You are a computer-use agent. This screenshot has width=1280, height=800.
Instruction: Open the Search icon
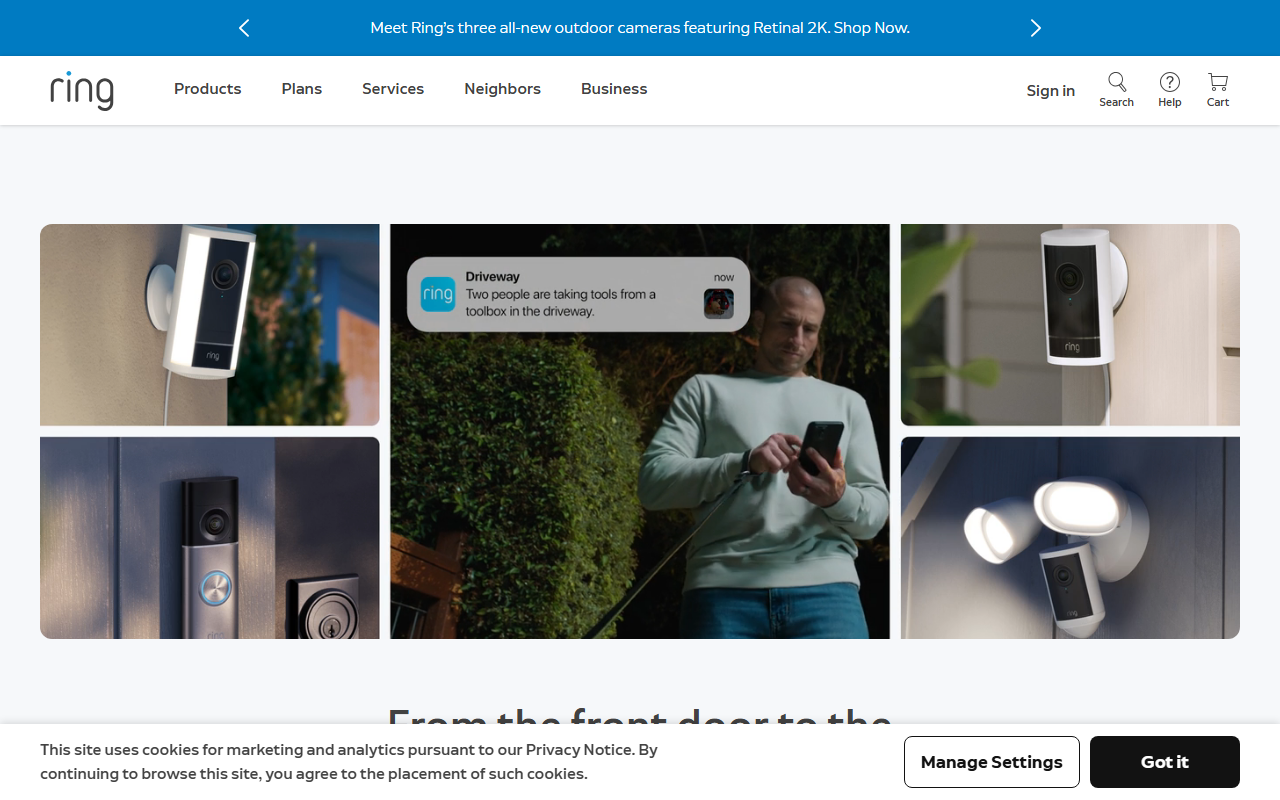(x=1116, y=90)
